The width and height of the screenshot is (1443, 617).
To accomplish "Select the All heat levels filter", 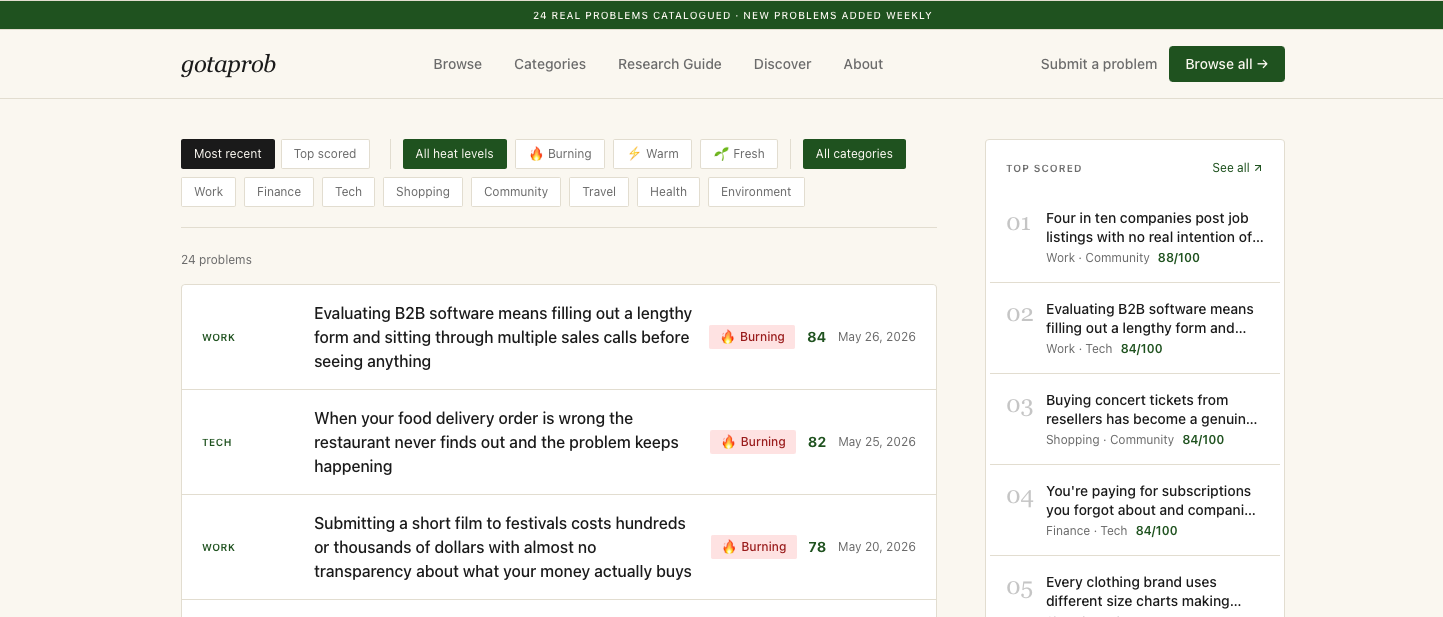I will 455,154.
